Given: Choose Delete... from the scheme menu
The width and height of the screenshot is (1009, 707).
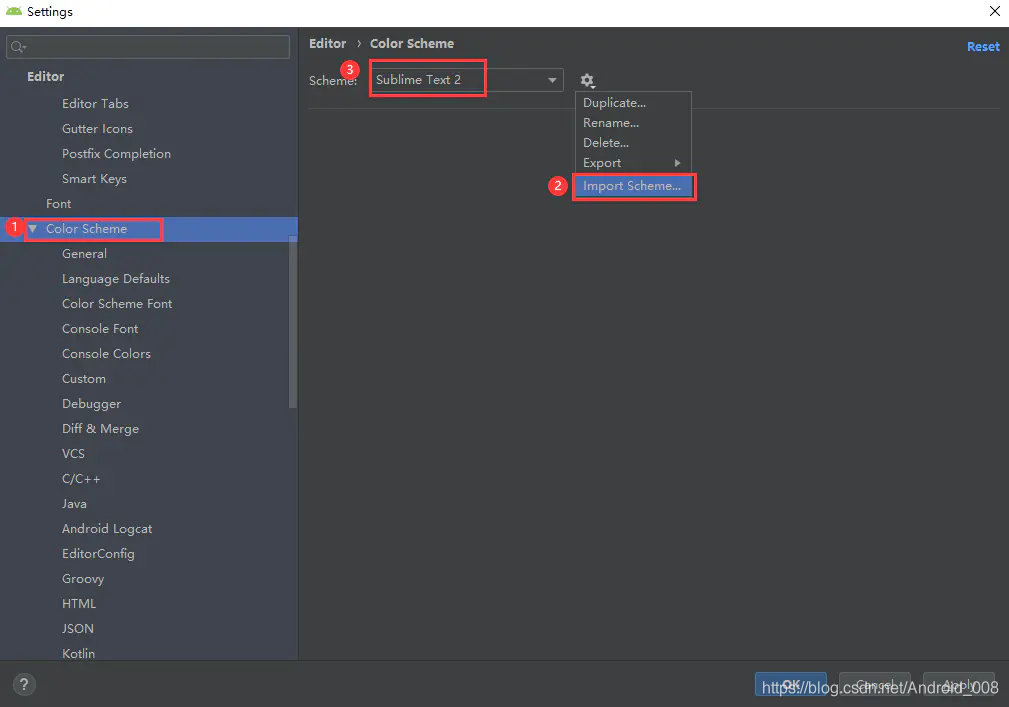Looking at the screenshot, I should [x=633, y=142].
